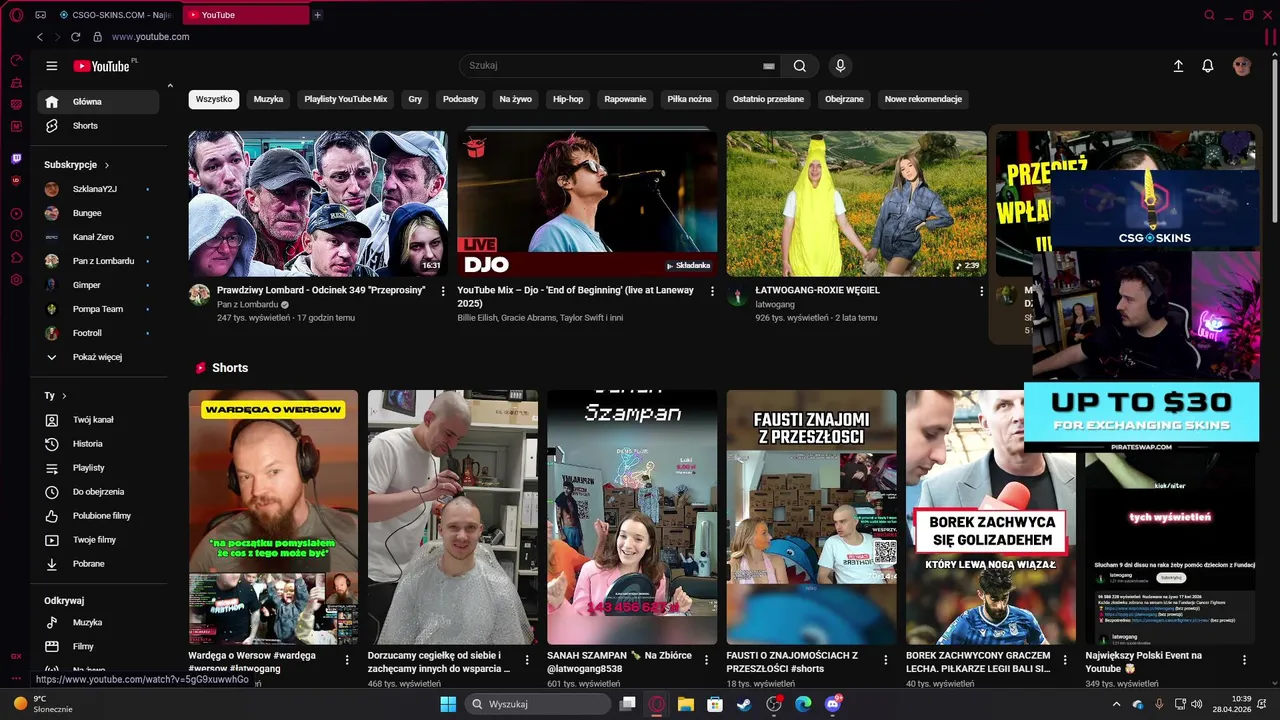Open Do obejrzenia watch later list
Image resolution: width=1280 pixels, height=720 pixels.
[x=98, y=492]
